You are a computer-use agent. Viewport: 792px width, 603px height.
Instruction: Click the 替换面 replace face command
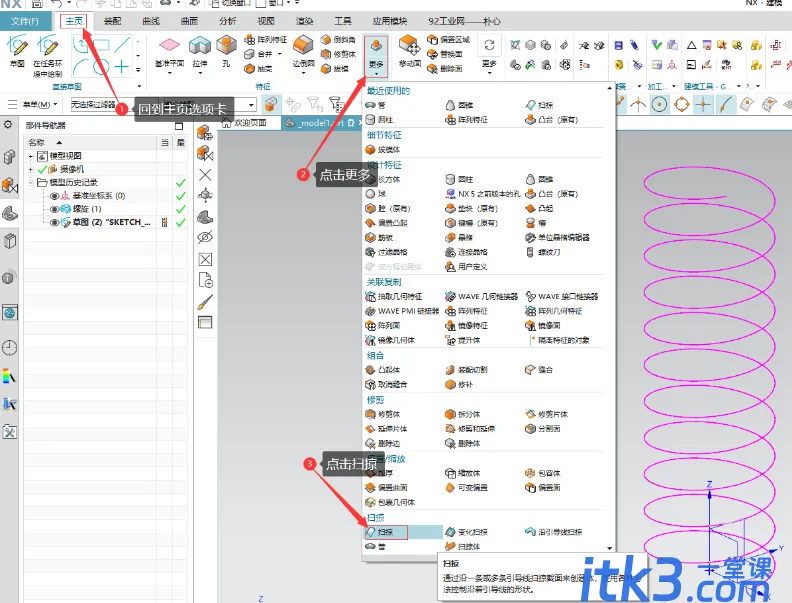click(444, 54)
